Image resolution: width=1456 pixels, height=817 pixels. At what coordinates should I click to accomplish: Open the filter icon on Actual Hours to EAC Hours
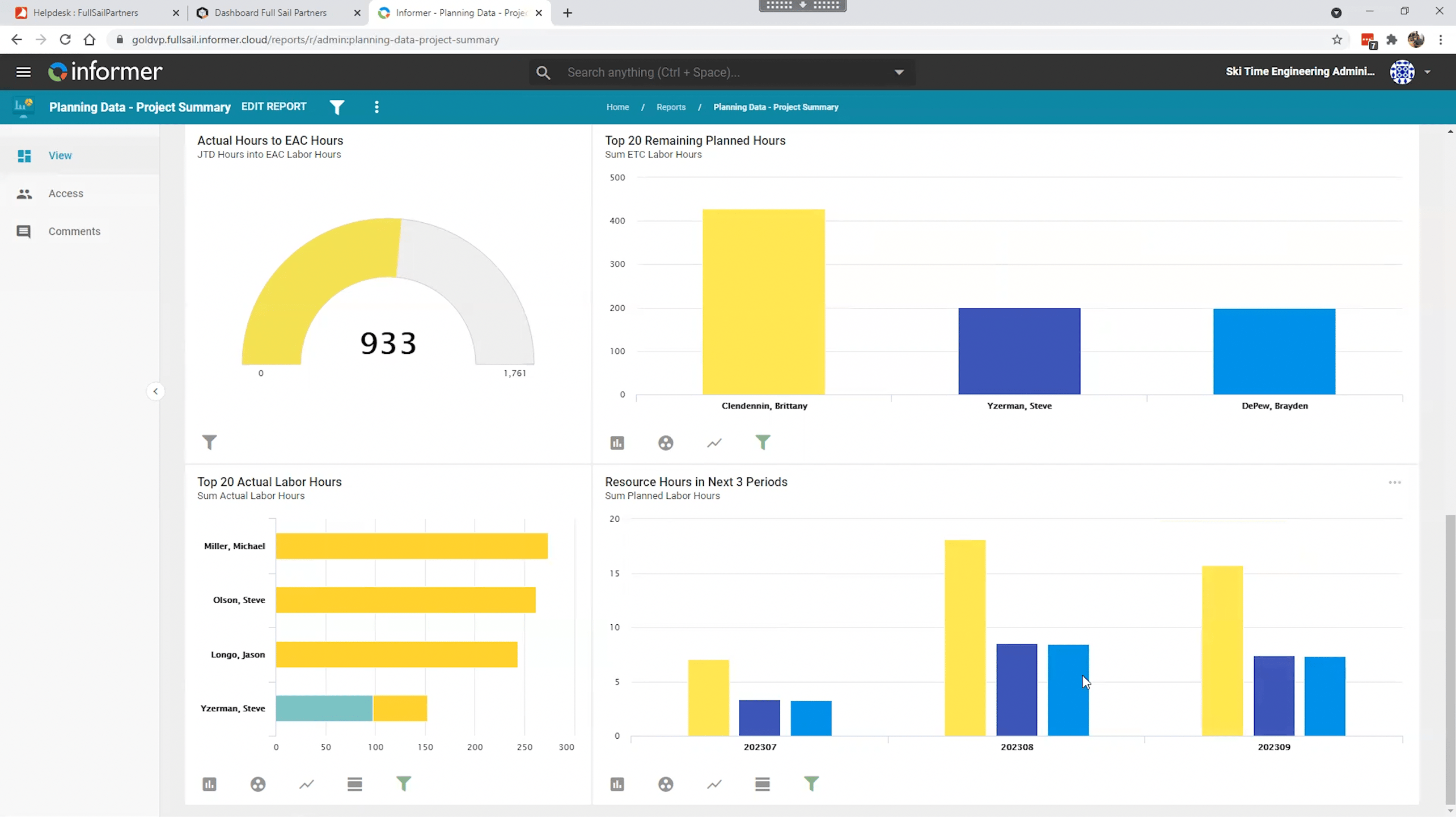click(210, 442)
